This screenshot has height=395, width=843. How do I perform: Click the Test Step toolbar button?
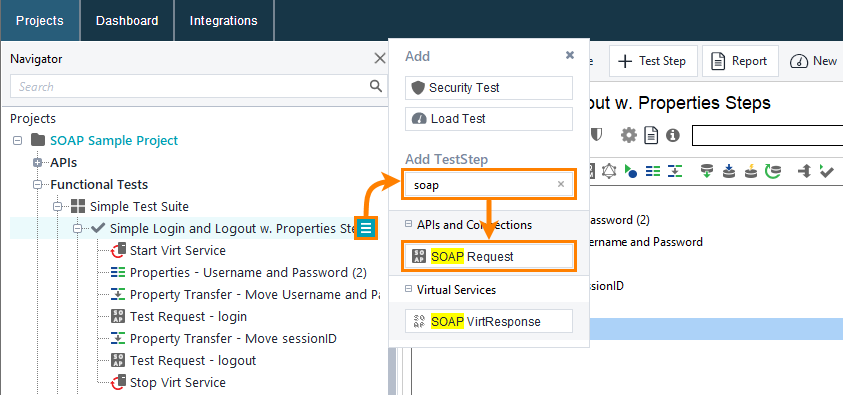pos(653,61)
